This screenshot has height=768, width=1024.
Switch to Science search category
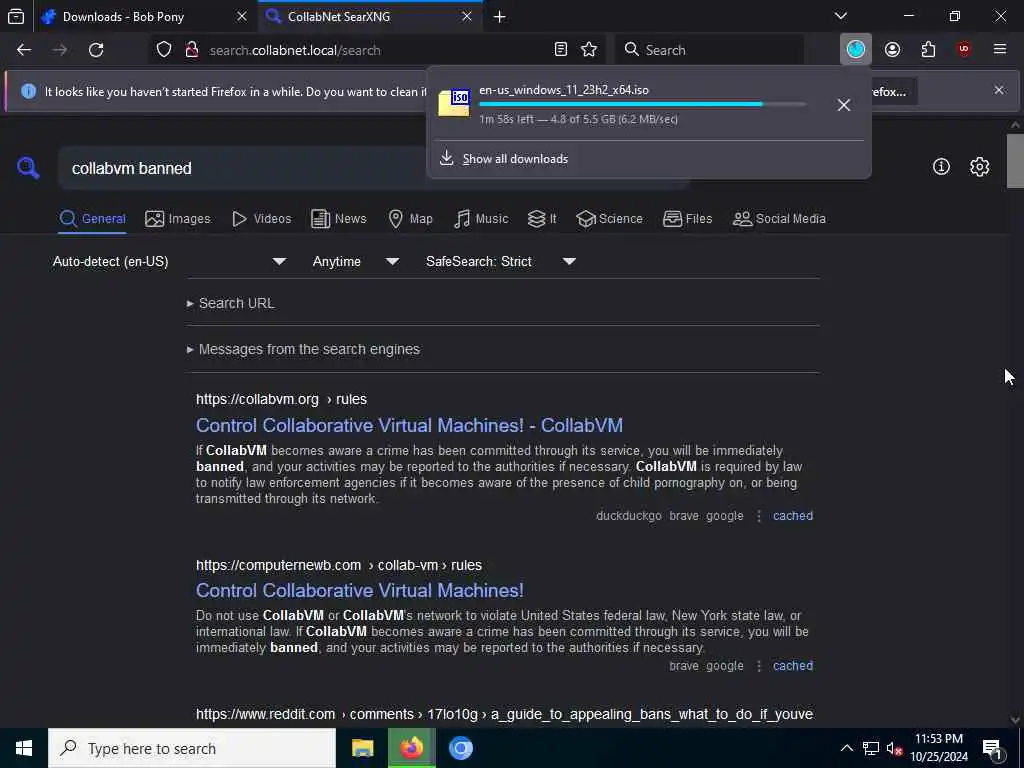click(609, 219)
